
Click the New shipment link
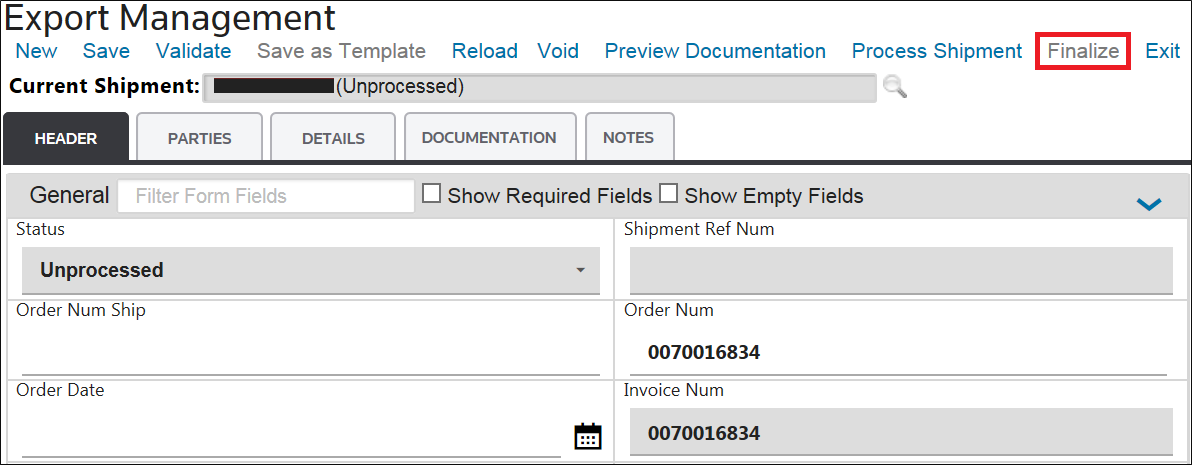tap(37, 51)
